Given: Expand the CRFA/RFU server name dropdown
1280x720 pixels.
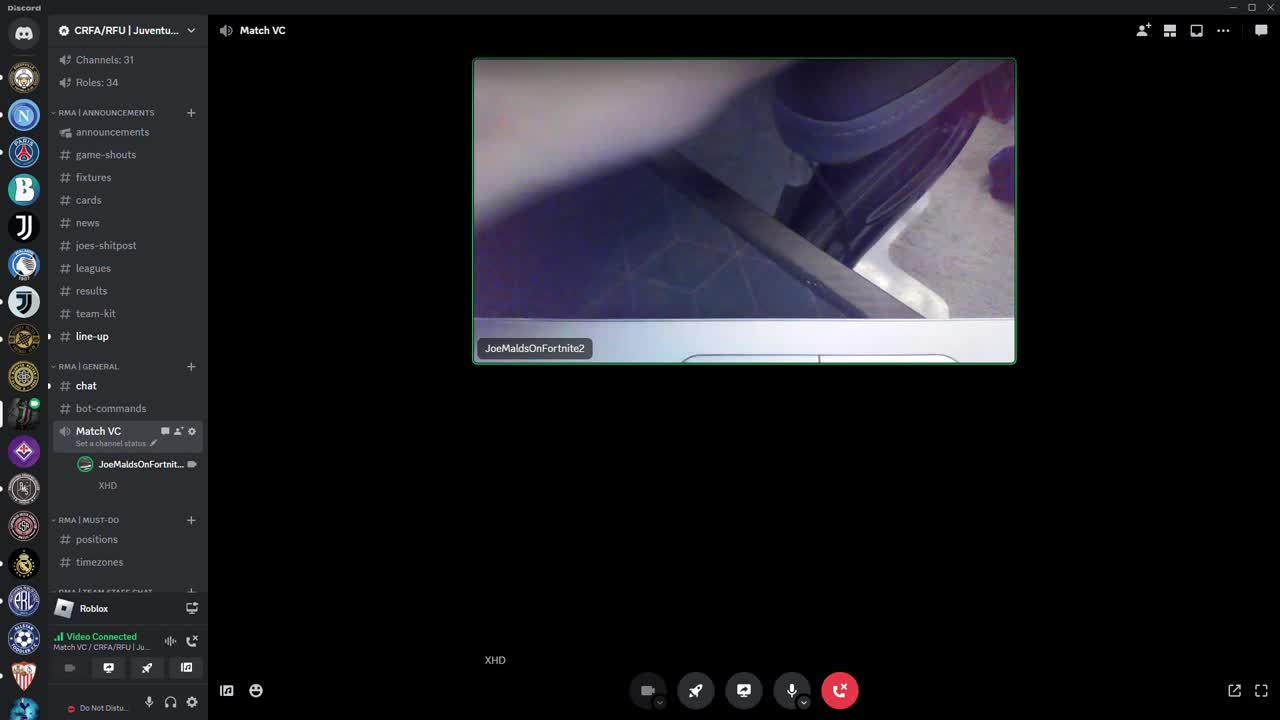Looking at the screenshot, I should pyautogui.click(x=190, y=30).
